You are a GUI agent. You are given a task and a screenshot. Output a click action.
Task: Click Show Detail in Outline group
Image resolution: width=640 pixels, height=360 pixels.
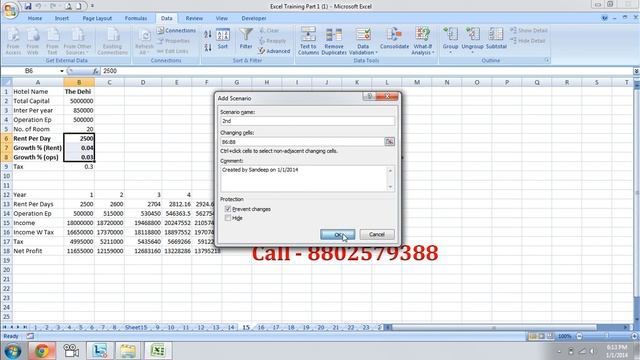coord(529,31)
